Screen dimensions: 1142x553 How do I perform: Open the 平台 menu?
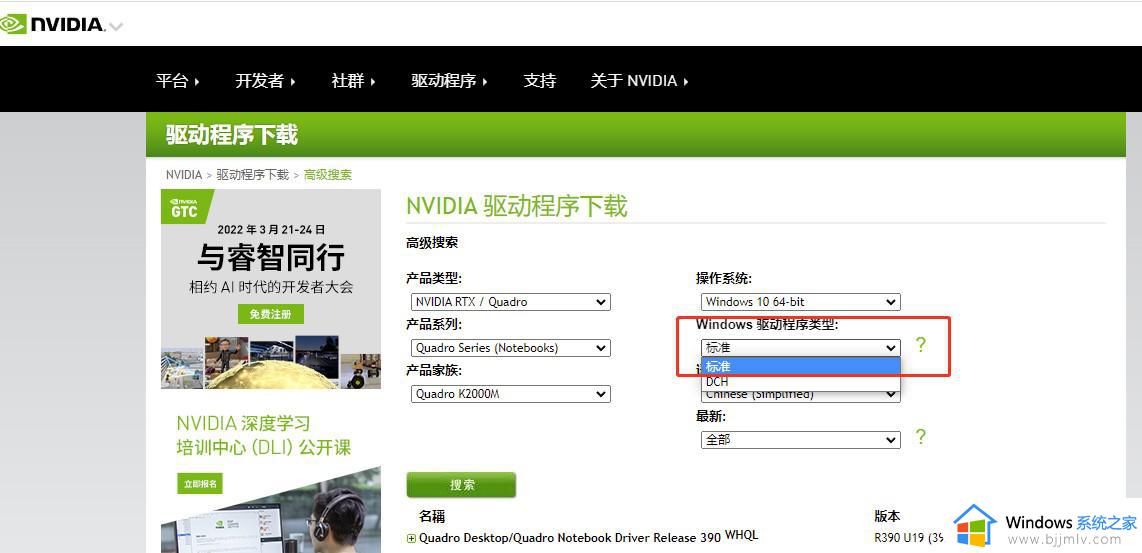[178, 81]
